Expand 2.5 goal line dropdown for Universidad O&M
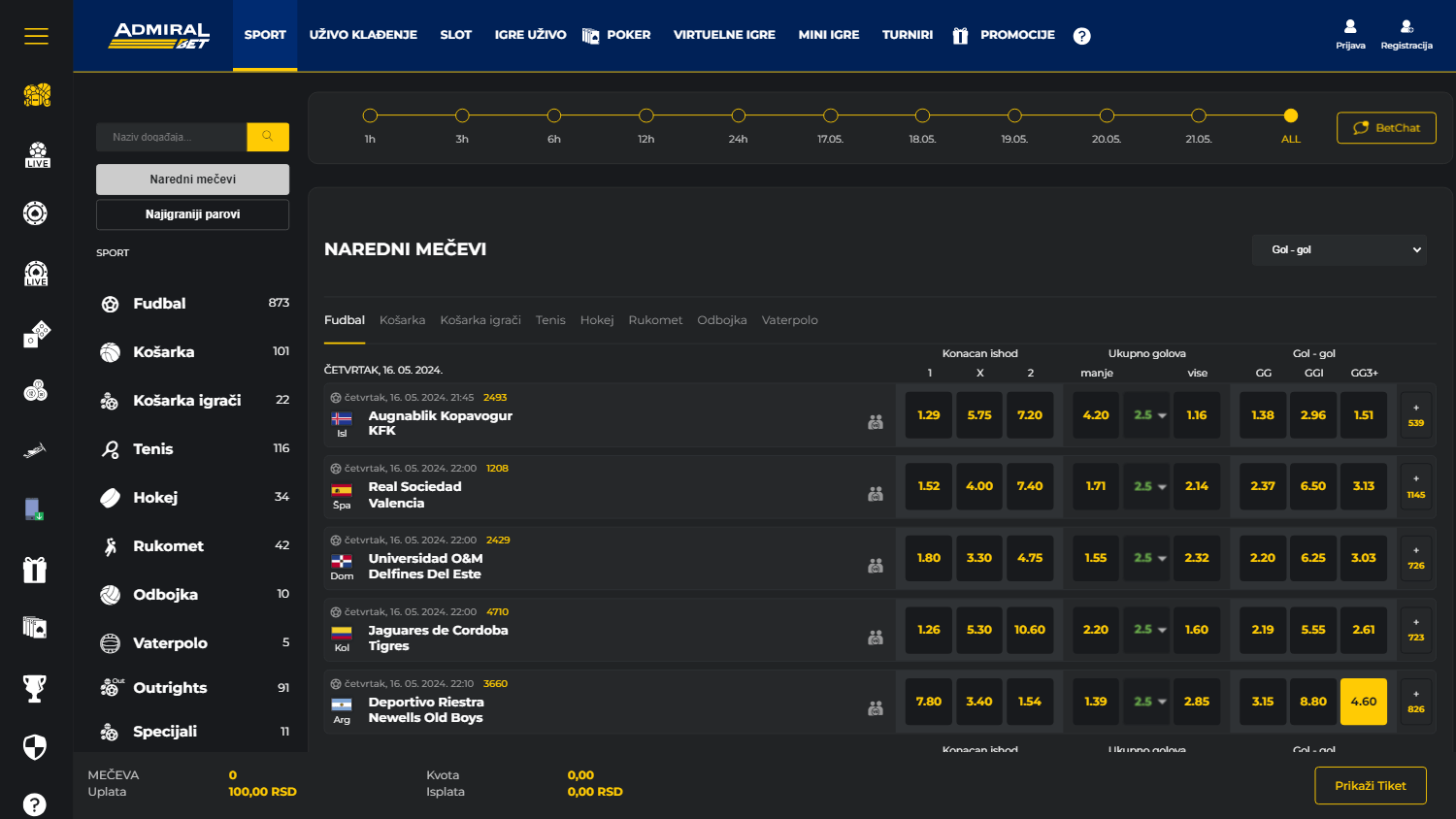 tap(1146, 558)
